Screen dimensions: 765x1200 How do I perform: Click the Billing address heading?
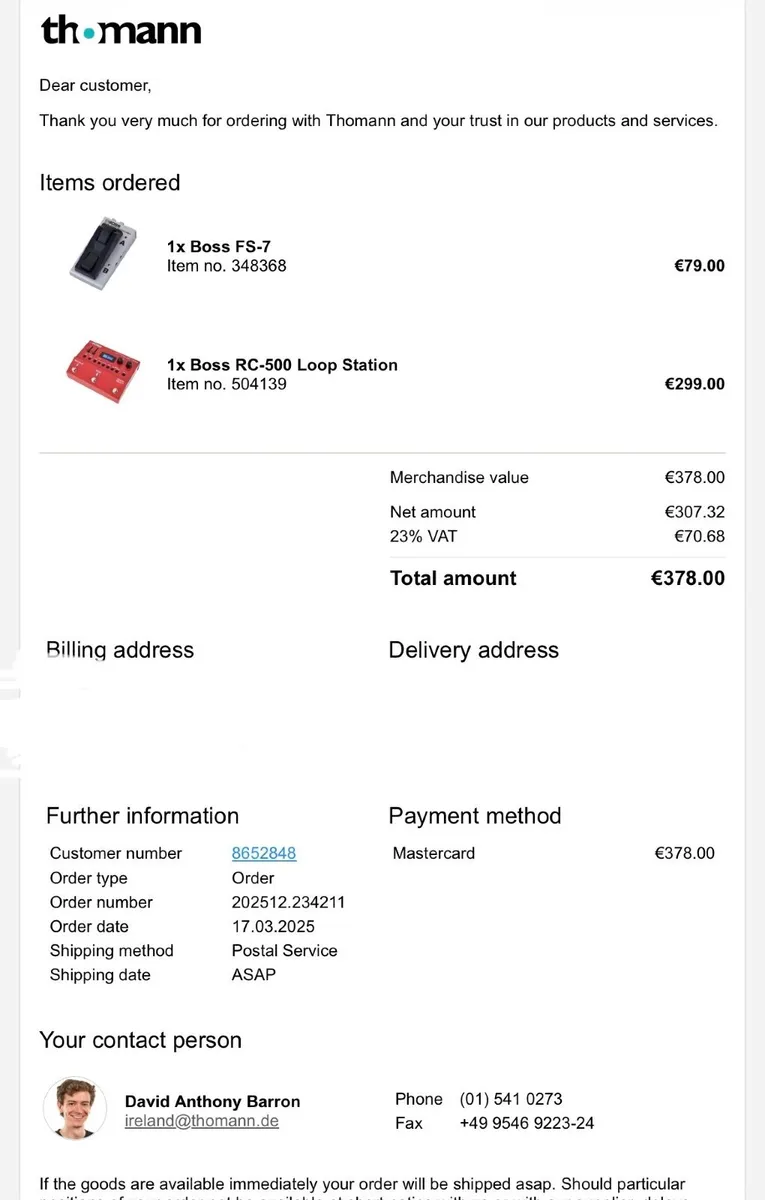[x=120, y=650]
